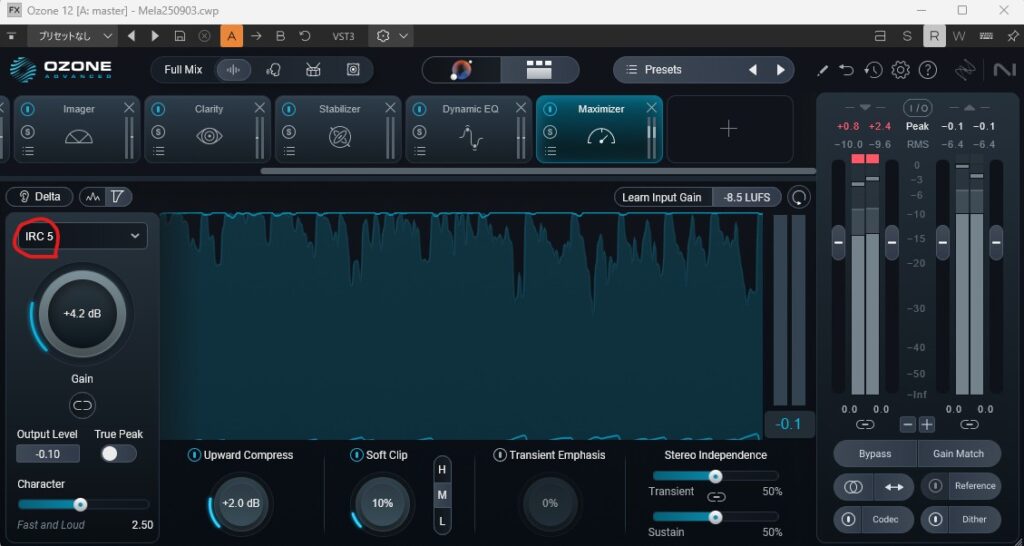Image resolution: width=1024 pixels, height=546 pixels.
Task: Remove the Imager module
Action: click(129, 108)
